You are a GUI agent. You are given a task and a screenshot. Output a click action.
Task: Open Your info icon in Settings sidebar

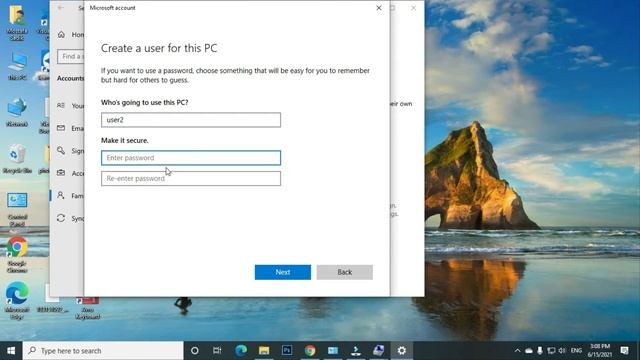pos(61,105)
